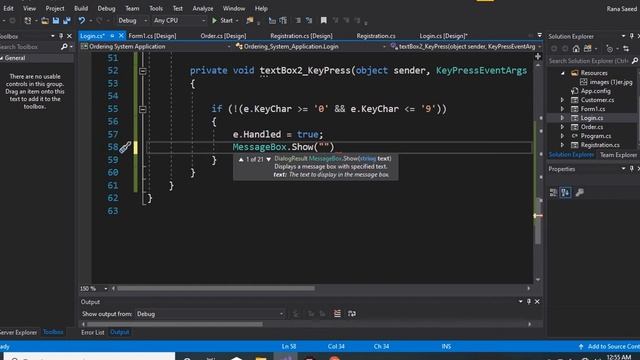This screenshot has height=360, width=640.
Task: Open the Show output from Debug dropdown
Action: pyautogui.click(x=210, y=314)
